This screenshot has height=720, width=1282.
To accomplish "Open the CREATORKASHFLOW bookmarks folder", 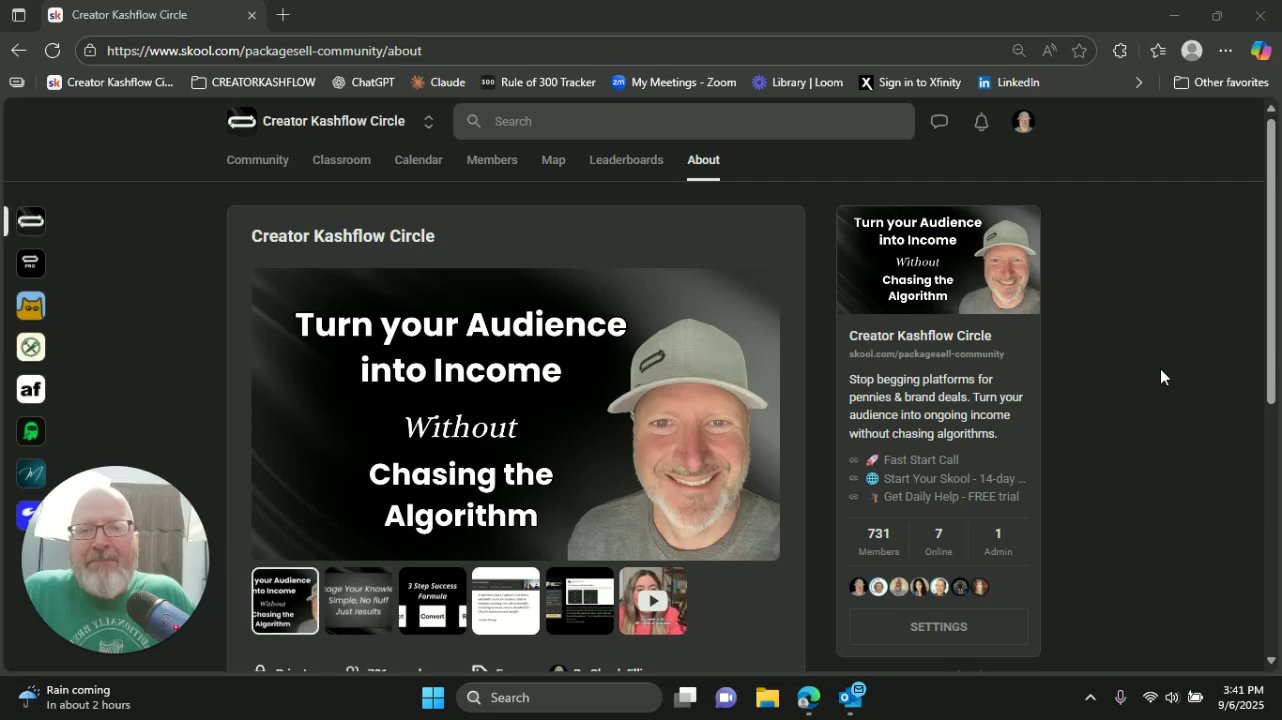I will (253, 83).
